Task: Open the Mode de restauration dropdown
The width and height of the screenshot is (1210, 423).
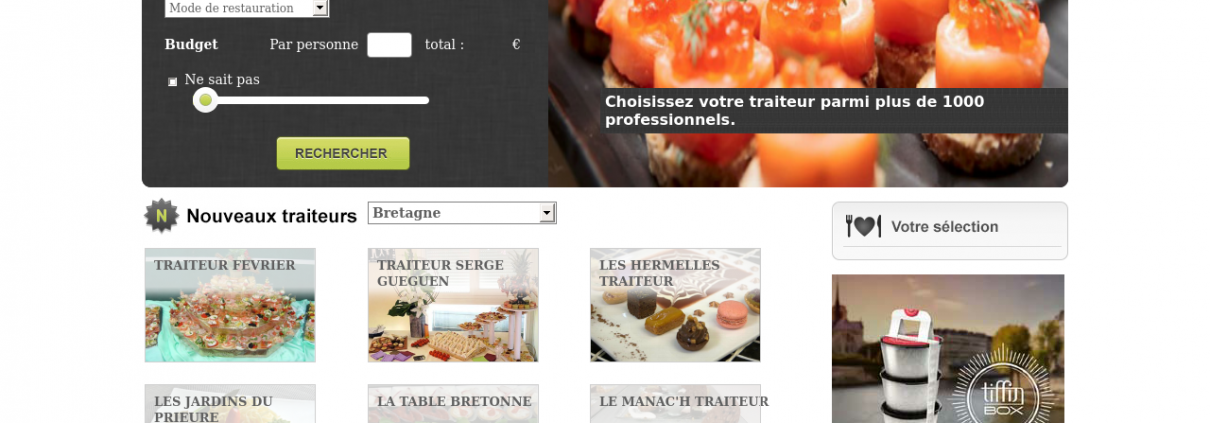Action: 246,8
